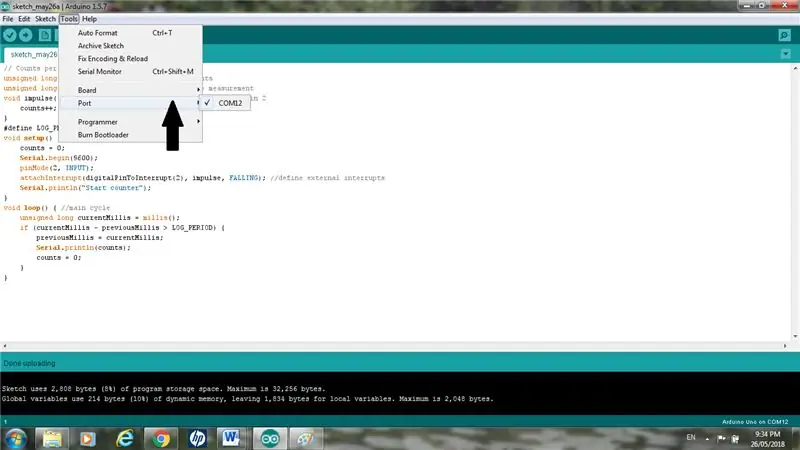Click 'void loop()' line in editor
Image resolution: width=800 pixels, height=450 pixels.
57,208
